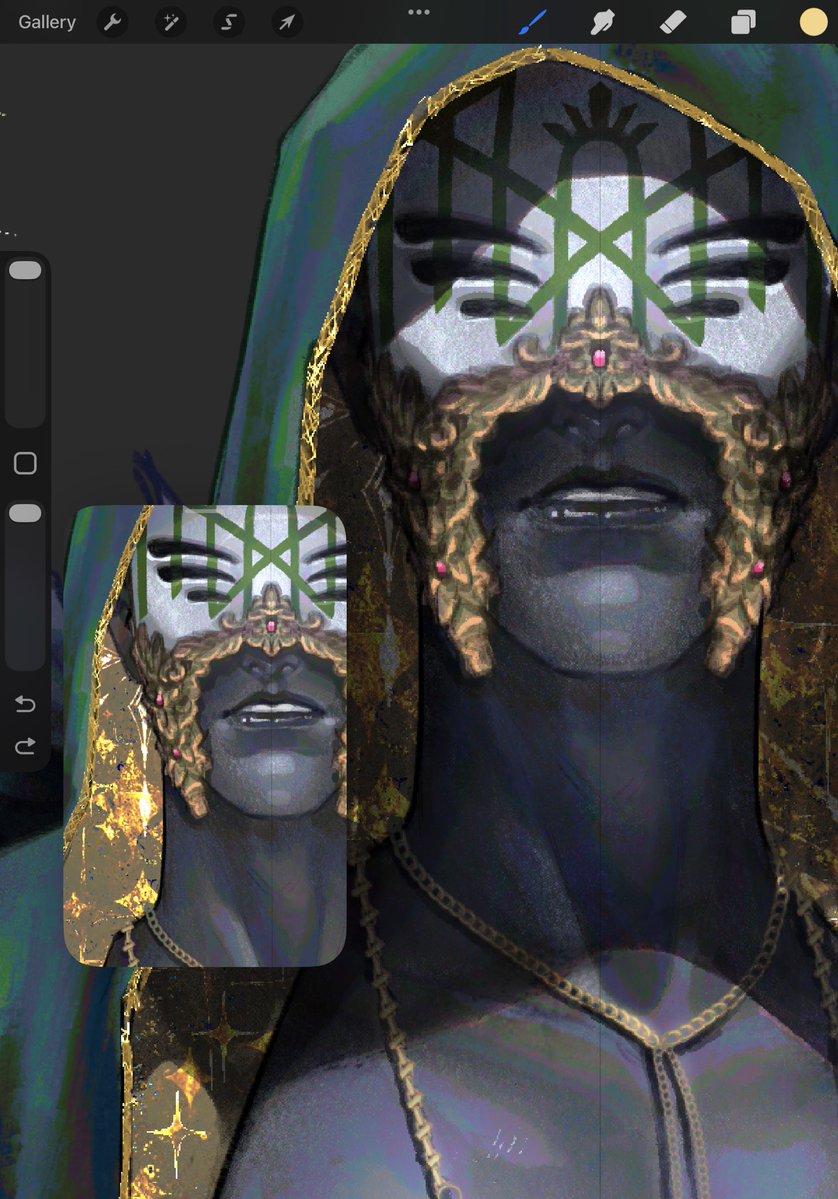This screenshot has height=1199, width=838.
Task: Select the Paint brush tool
Action: click(x=532, y=22)
